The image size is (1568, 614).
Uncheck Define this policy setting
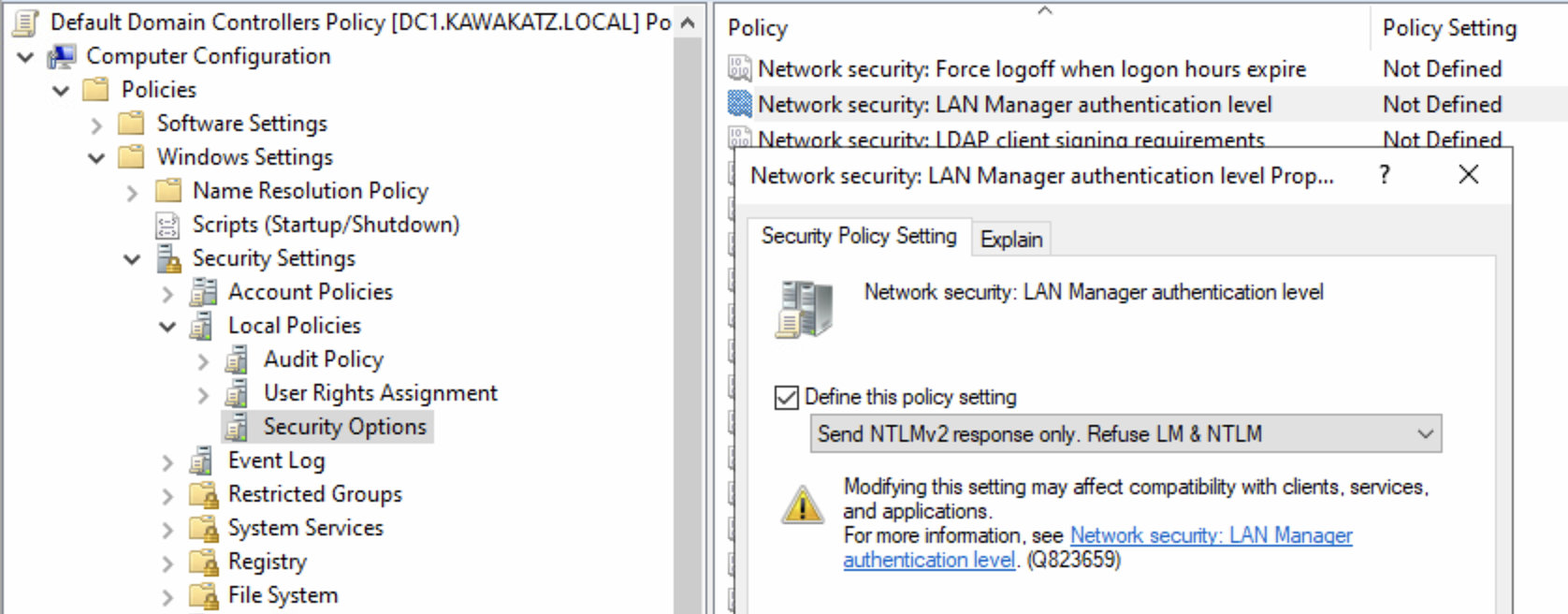(x=786, y=398)
